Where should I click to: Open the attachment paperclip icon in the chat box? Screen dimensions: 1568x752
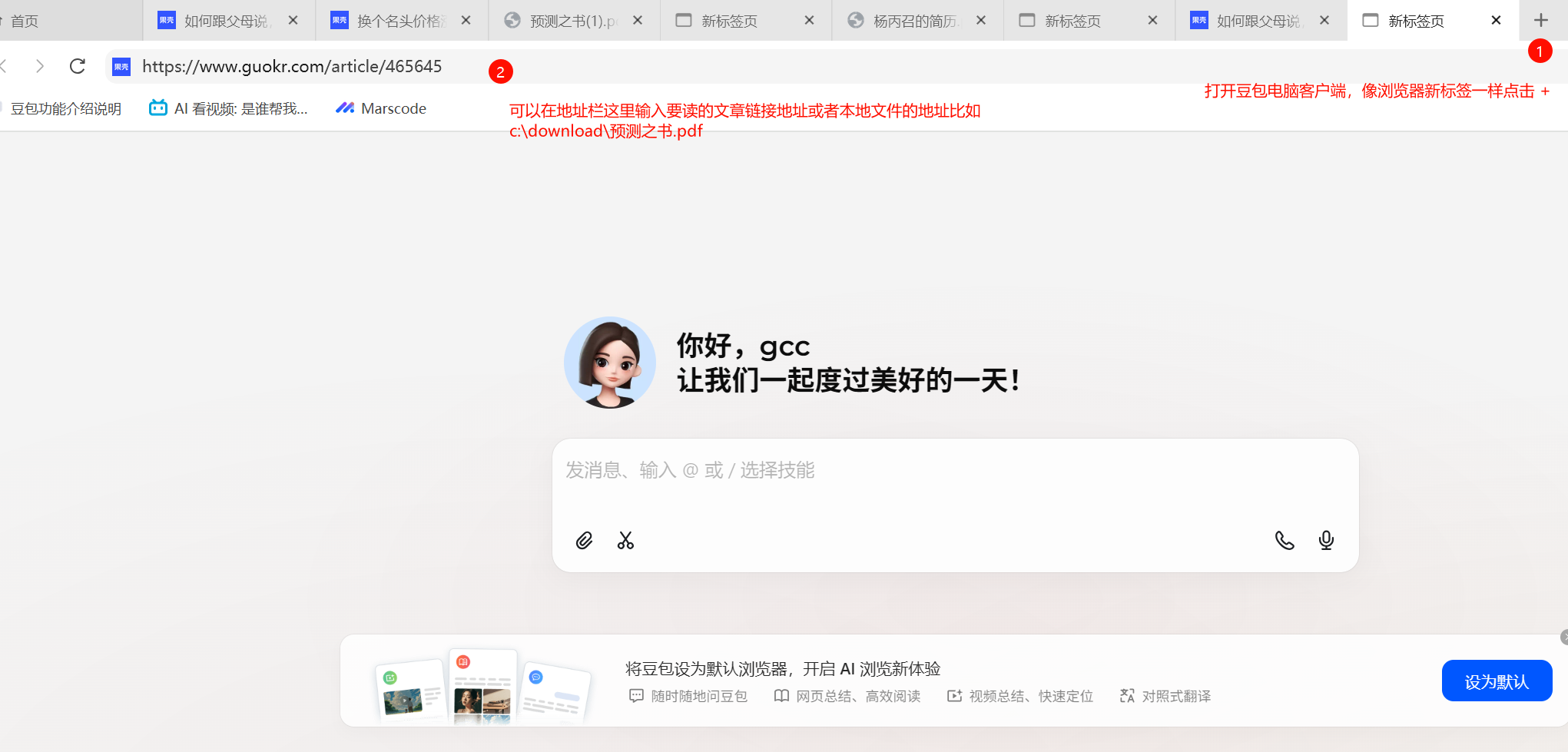pyautogui.click(x=584, y=540)
